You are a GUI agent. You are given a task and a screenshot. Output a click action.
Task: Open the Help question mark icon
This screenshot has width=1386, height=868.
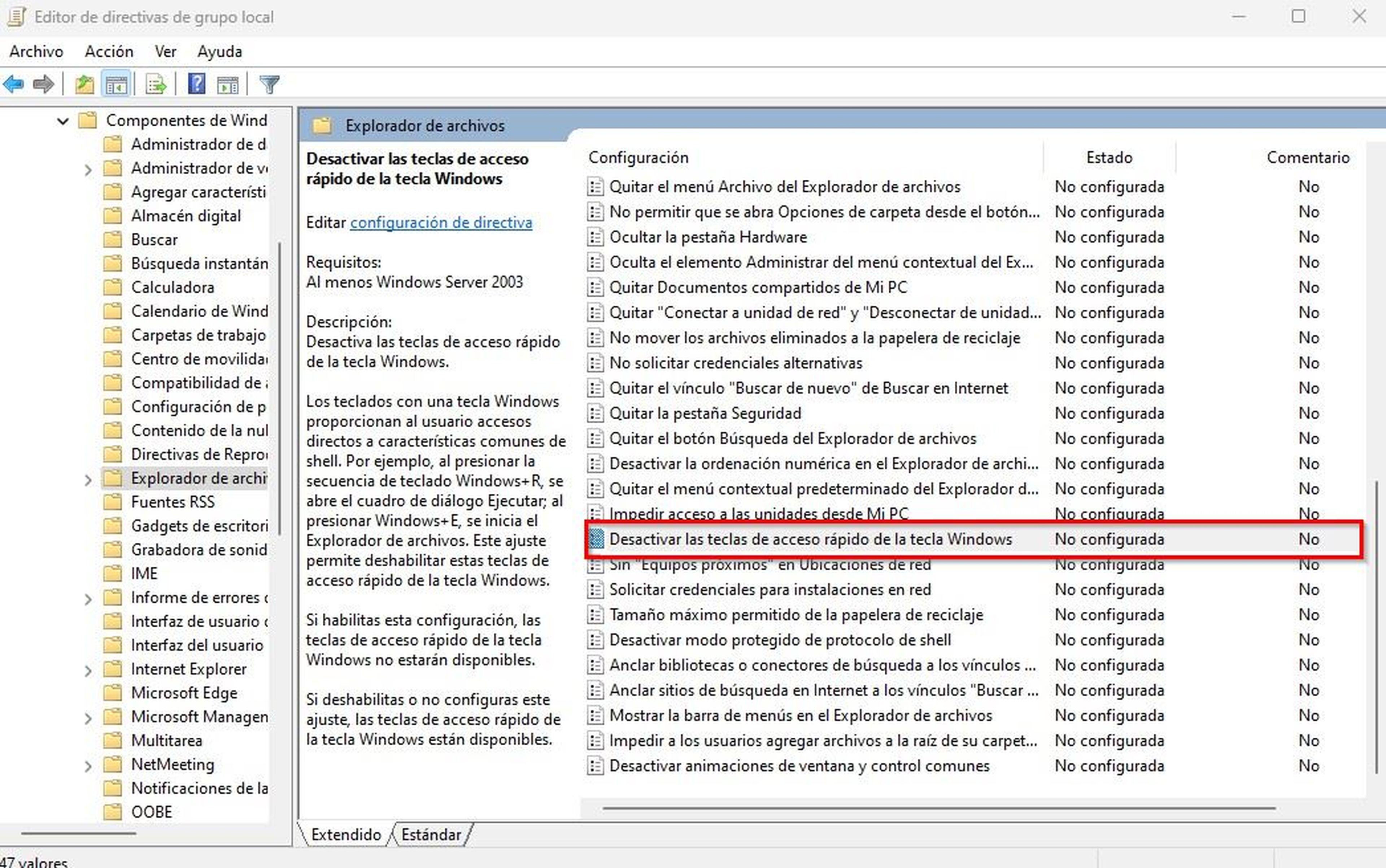coord(197,84)
